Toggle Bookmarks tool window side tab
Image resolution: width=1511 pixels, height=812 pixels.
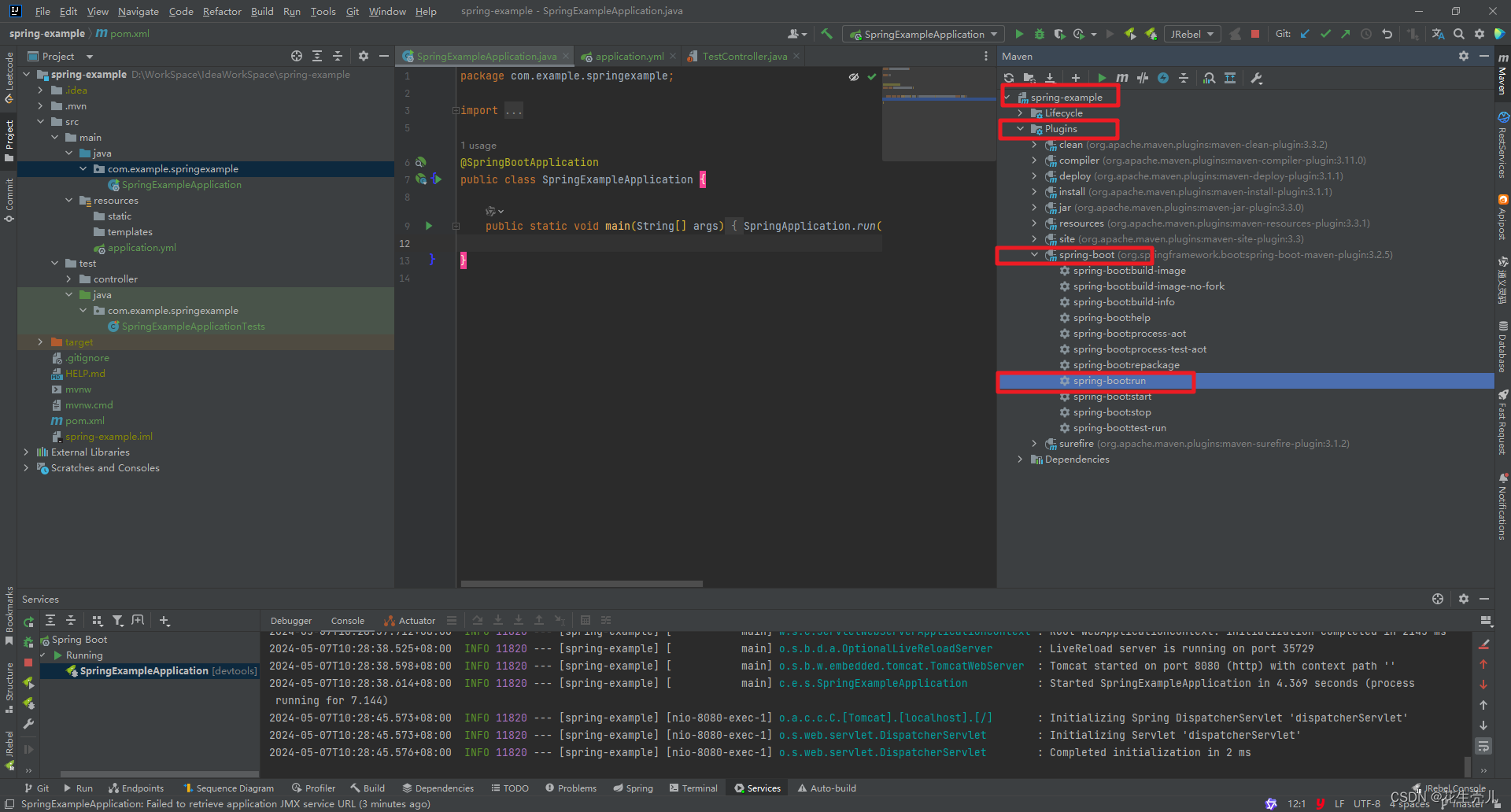pyautogui.click(x=9, y=616)
